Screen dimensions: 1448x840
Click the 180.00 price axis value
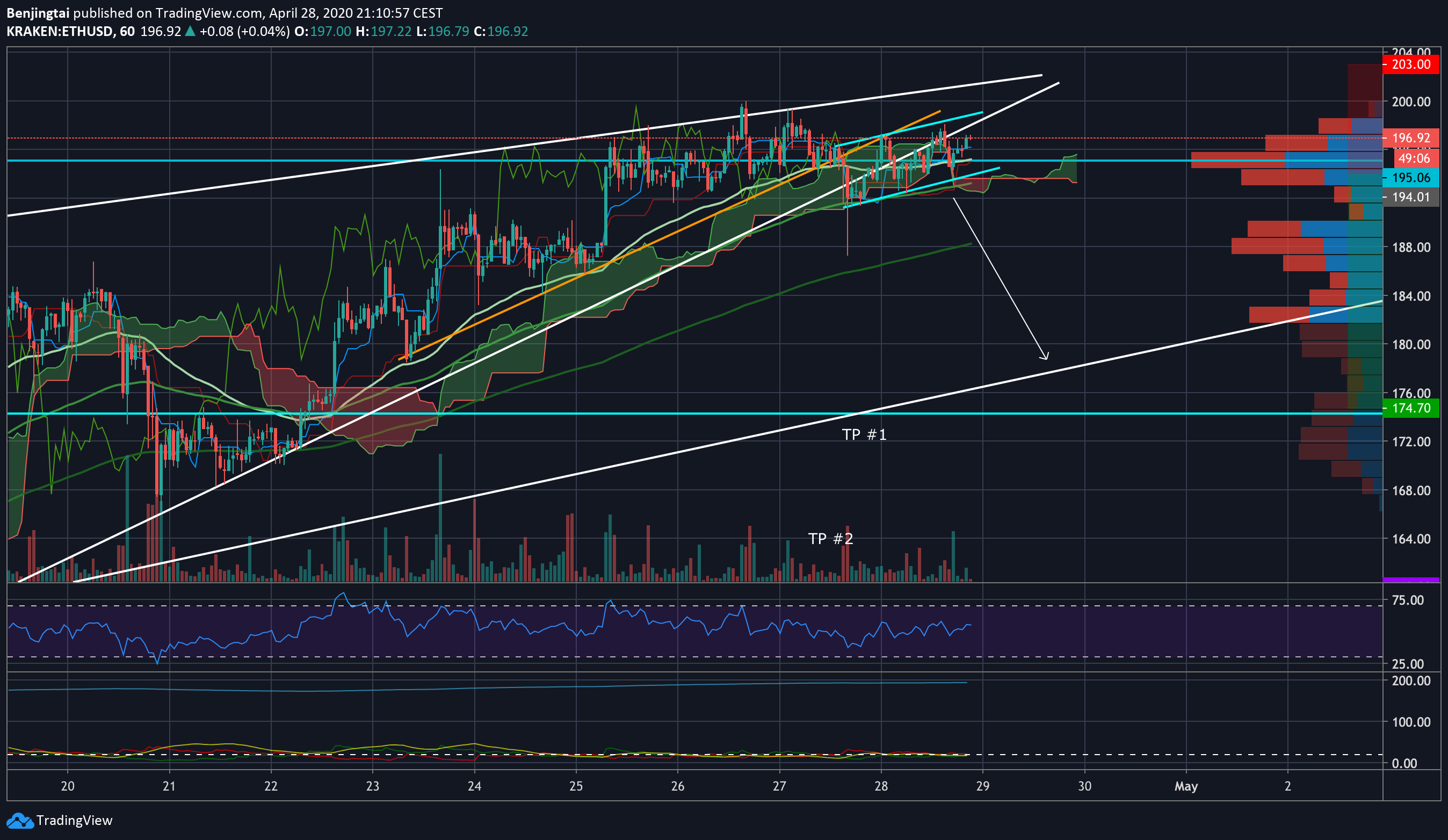1411,344
